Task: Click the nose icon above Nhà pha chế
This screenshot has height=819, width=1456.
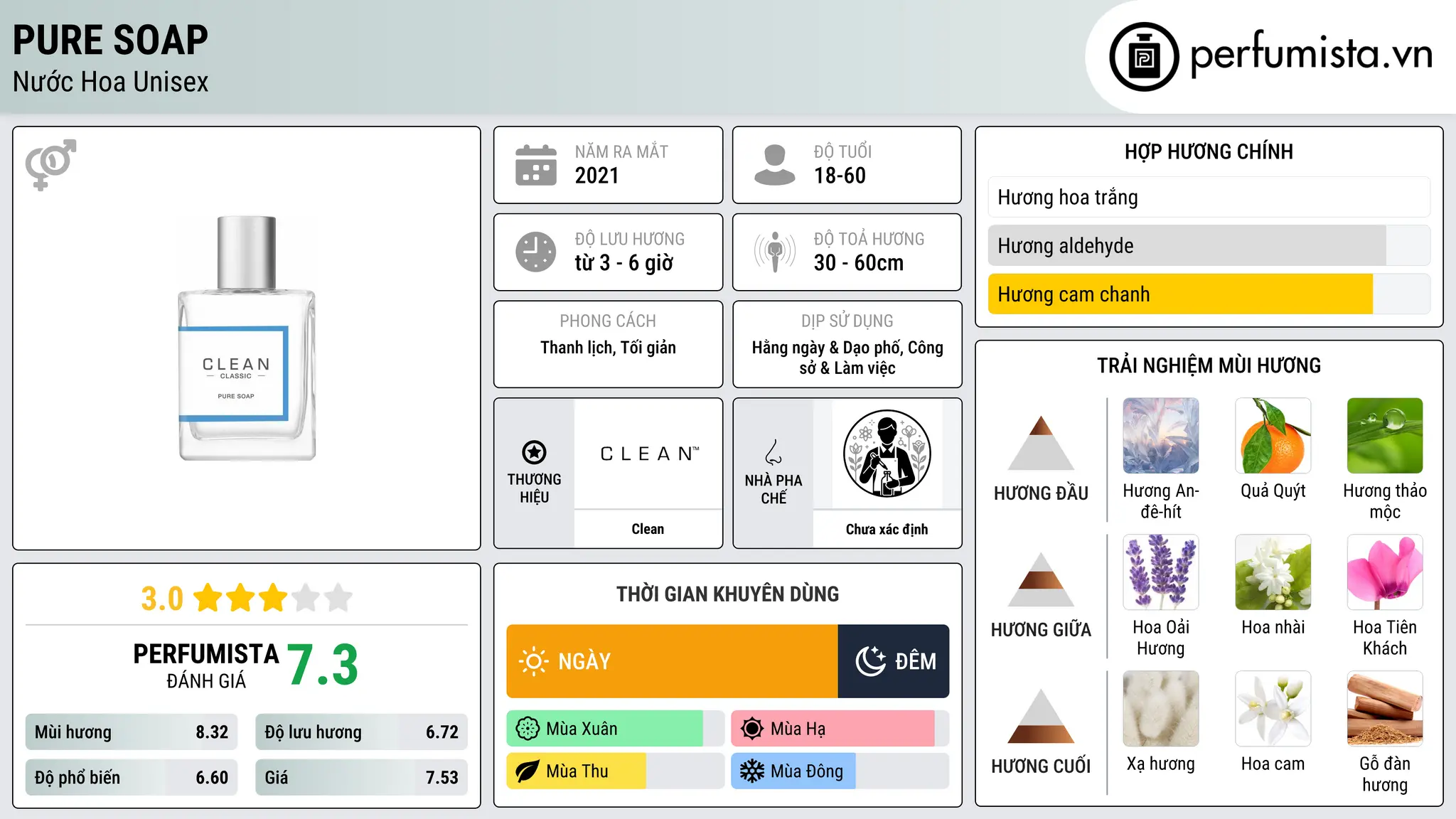Action: pyautogui.click(x=773, y=452)
